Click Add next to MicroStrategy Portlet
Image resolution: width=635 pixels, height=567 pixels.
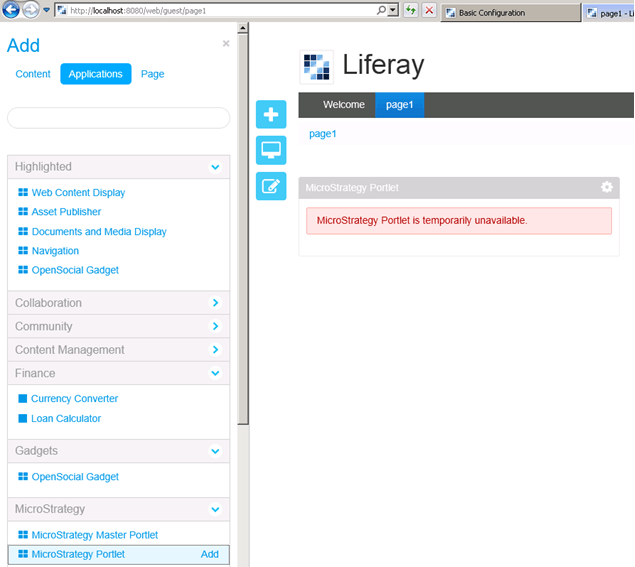(x=209, y=554)
